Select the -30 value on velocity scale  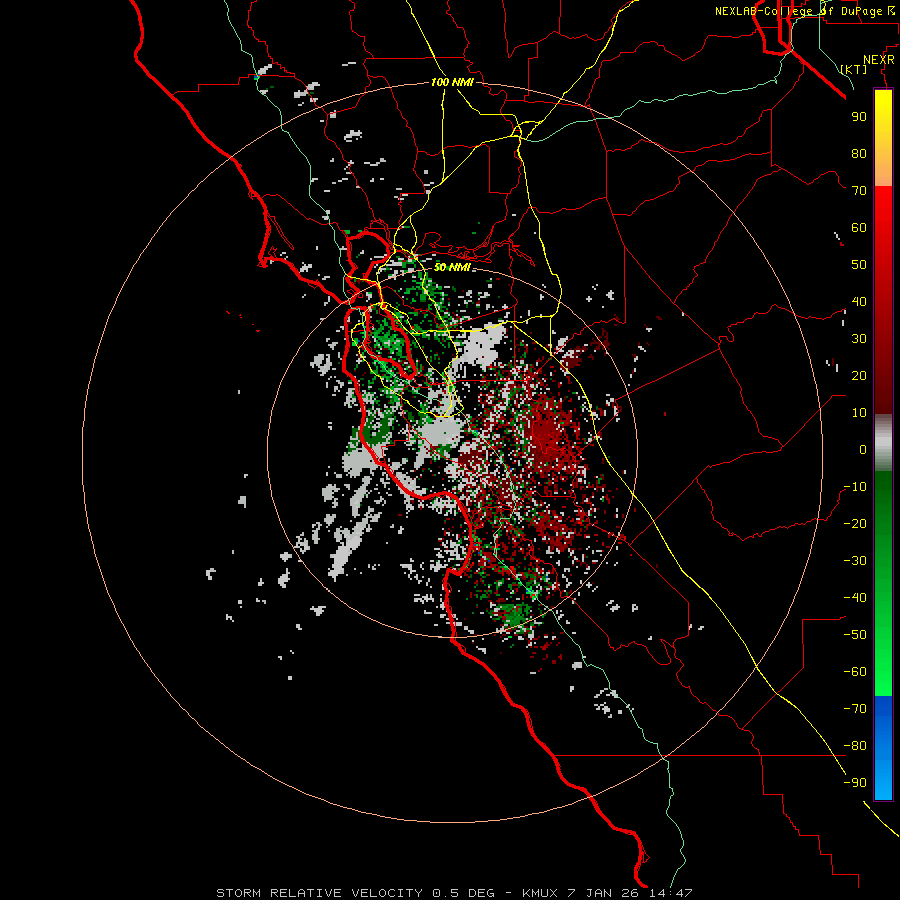coord(855,561)
